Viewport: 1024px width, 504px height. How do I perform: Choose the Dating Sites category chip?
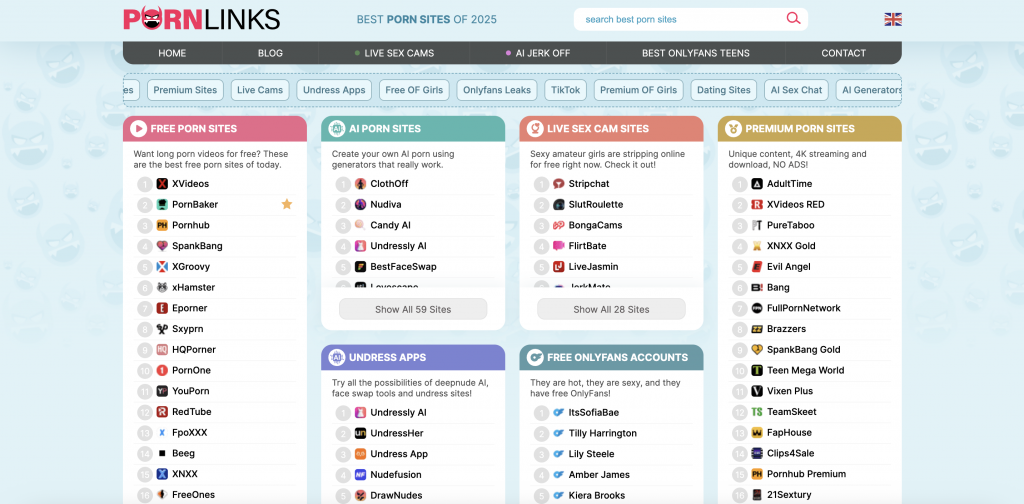click(x=724, y=90)
